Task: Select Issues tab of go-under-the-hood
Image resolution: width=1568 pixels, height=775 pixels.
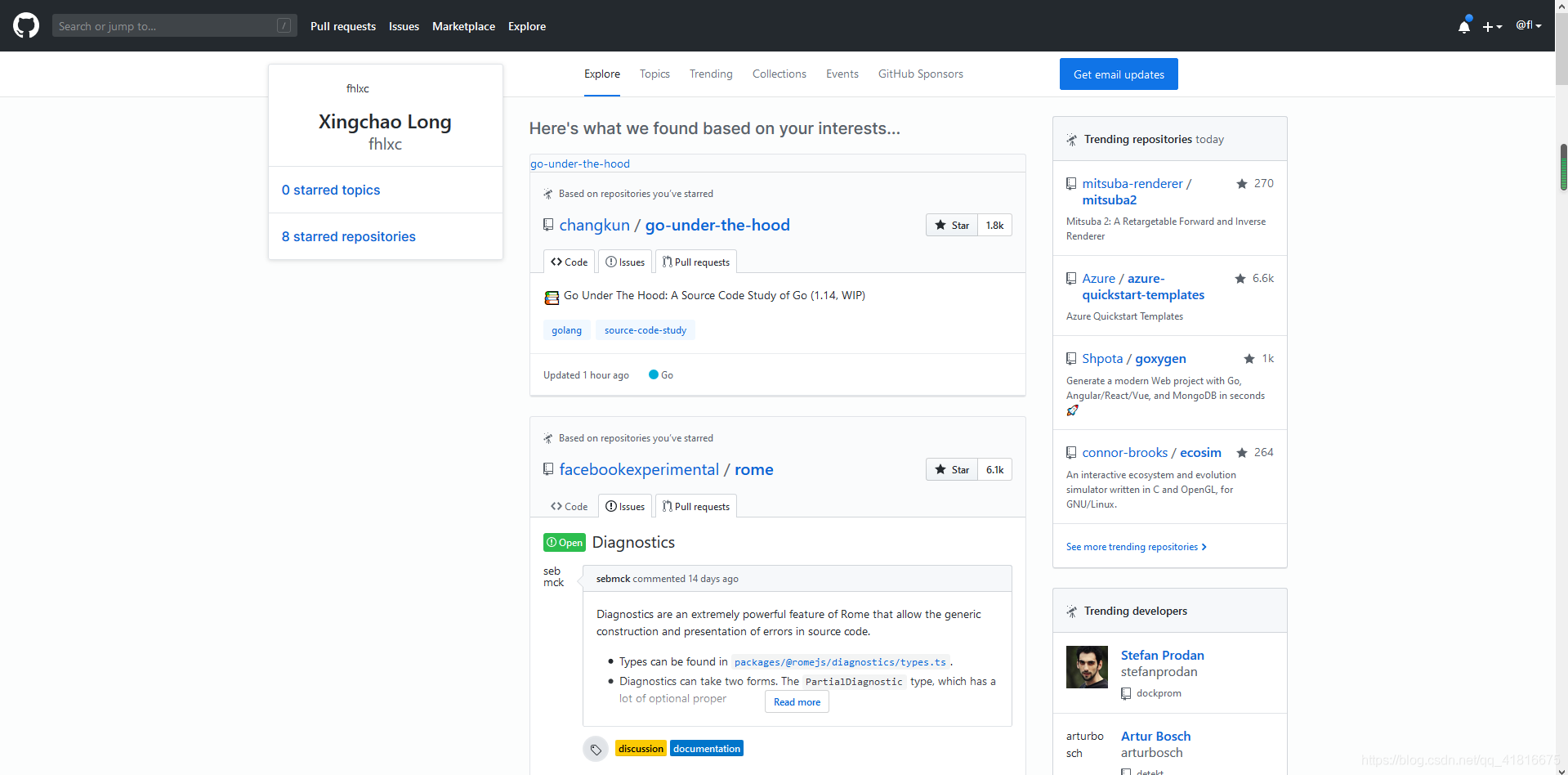Action: pos(625,262)
